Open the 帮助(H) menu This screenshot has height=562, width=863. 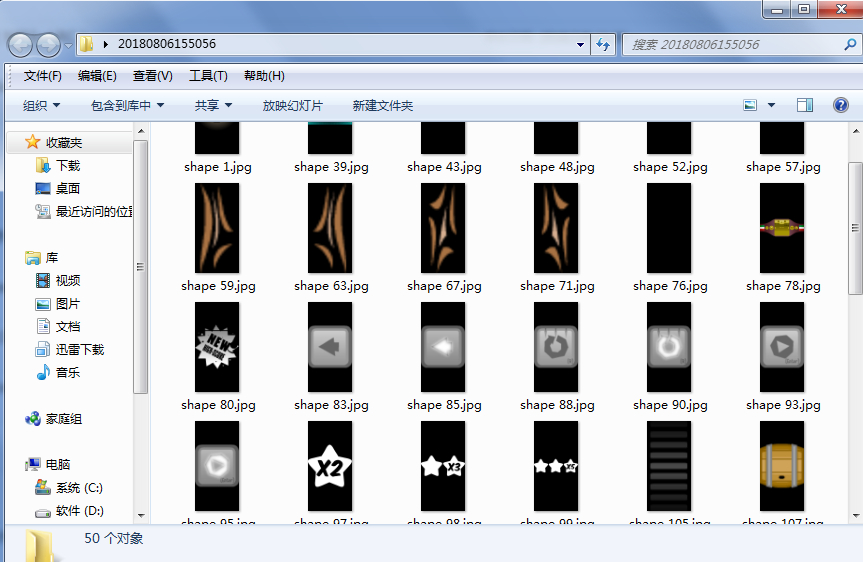pos(264,76)
